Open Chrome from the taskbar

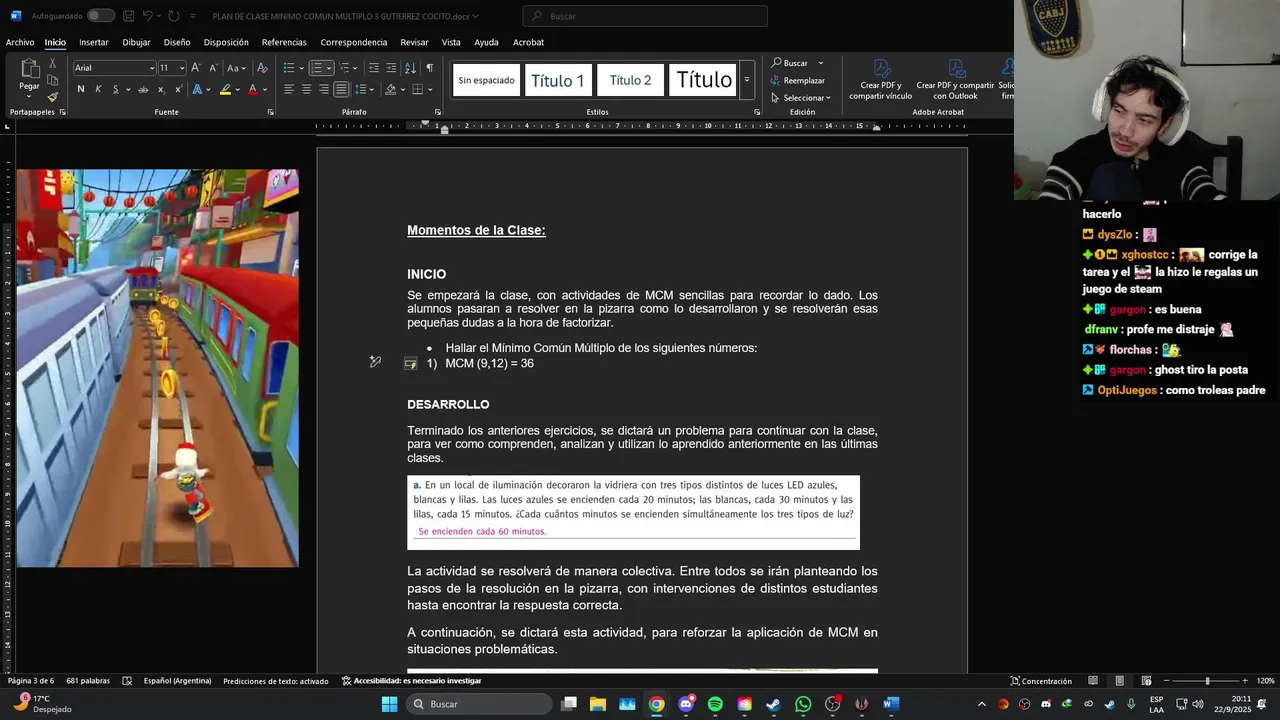(656, 704)
